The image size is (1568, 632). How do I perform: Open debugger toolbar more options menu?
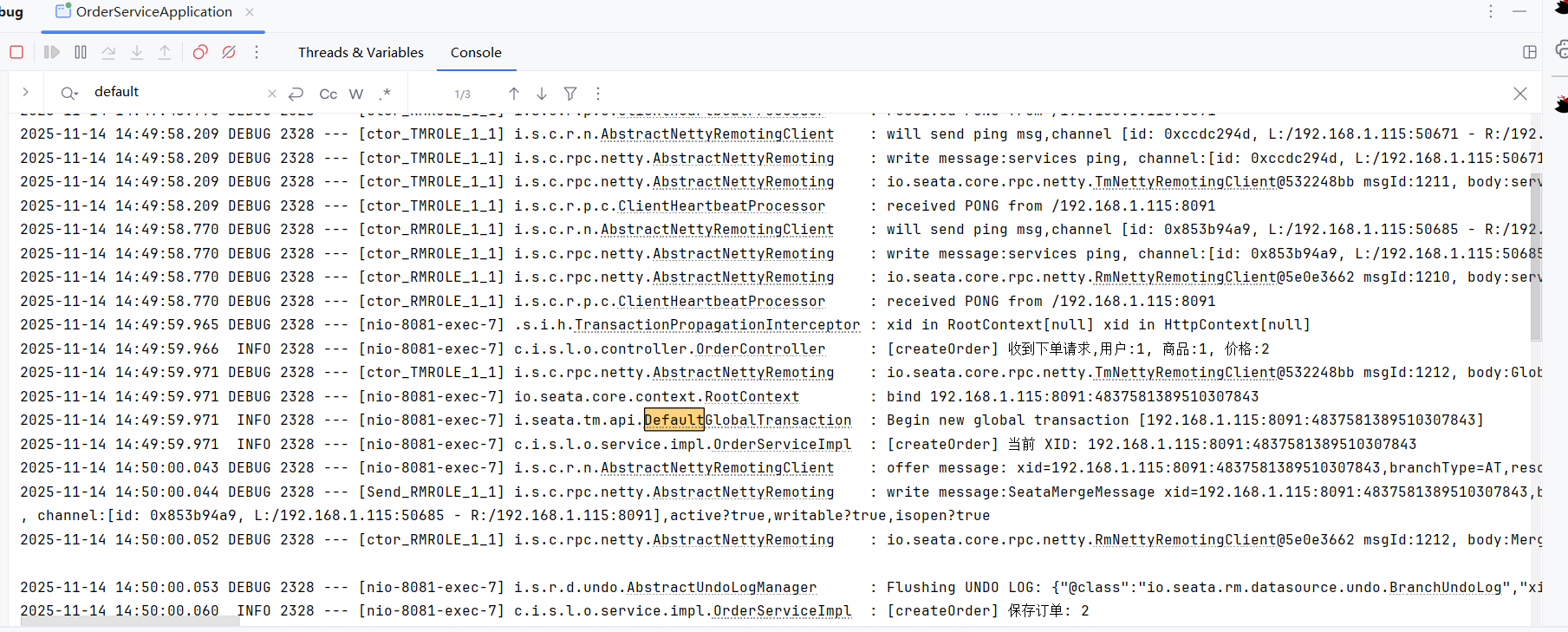pos(257,52)
